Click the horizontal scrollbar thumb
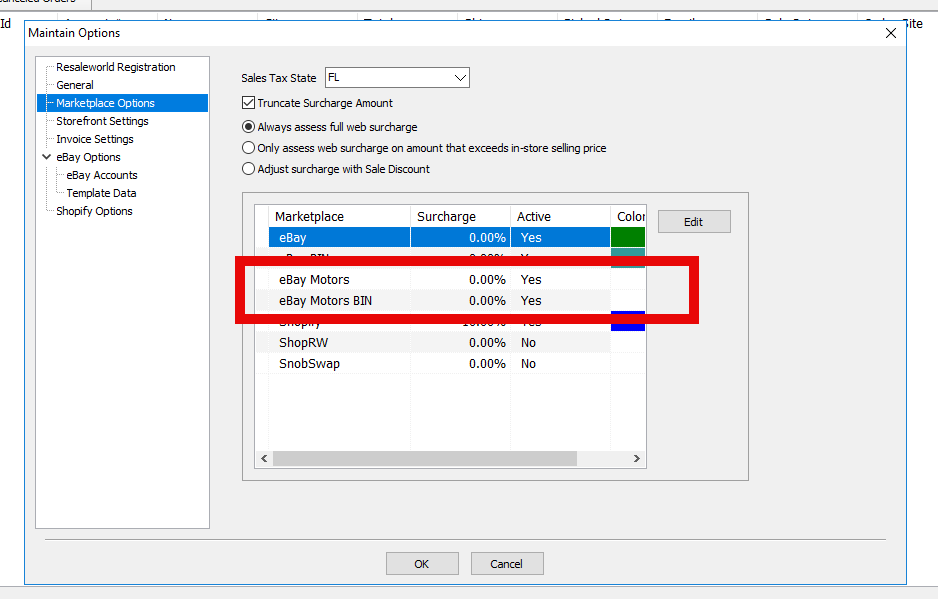 pyautogui.click(x=425, y=458)
